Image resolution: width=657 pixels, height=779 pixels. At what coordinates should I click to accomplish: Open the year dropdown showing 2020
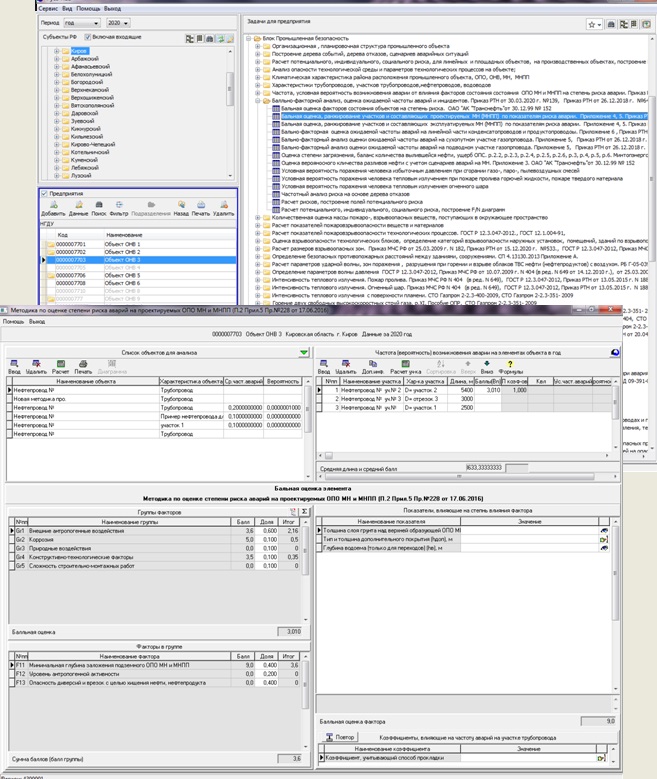point(118,22)
